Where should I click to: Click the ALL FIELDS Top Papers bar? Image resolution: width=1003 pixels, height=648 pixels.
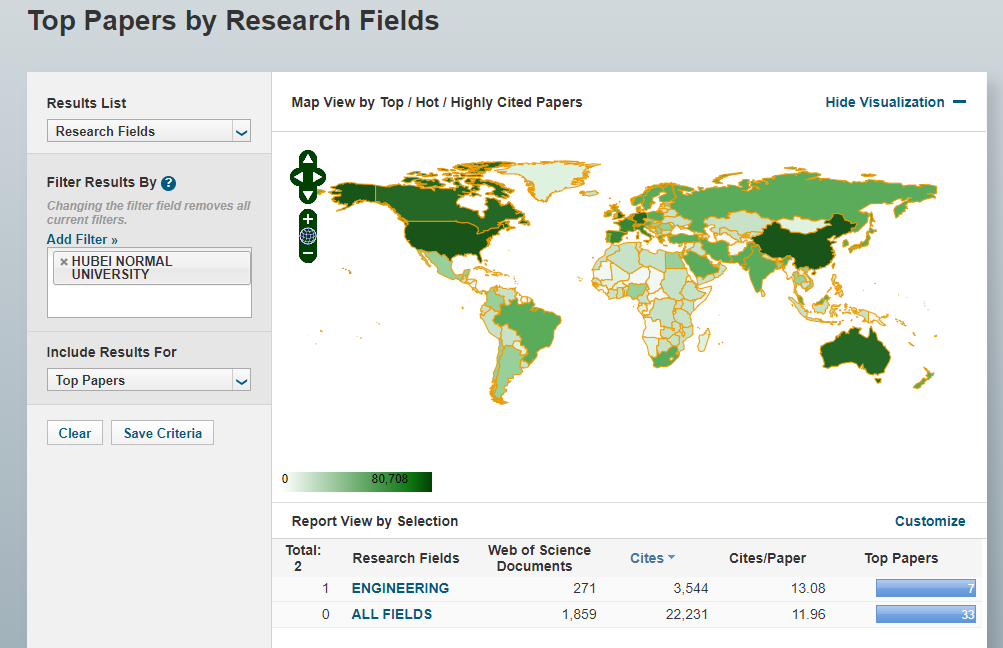pos(924,614)
